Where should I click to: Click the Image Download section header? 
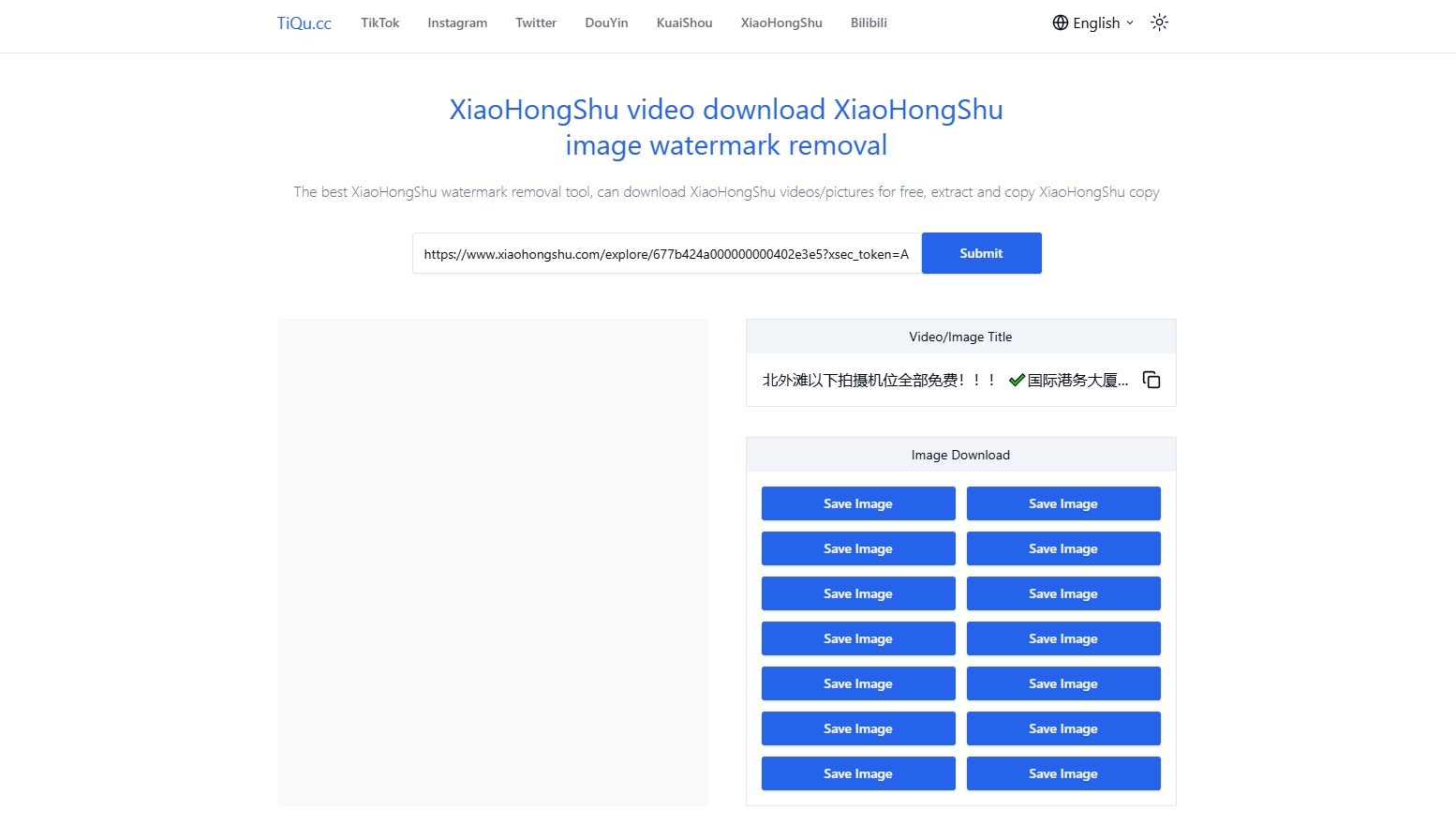(x=960, y=455)
